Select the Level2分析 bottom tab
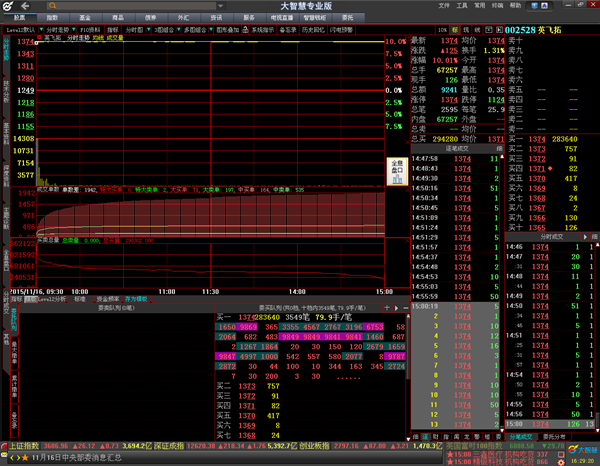The image size is (600, 466). pyautogui.click(x=52, y=299)
